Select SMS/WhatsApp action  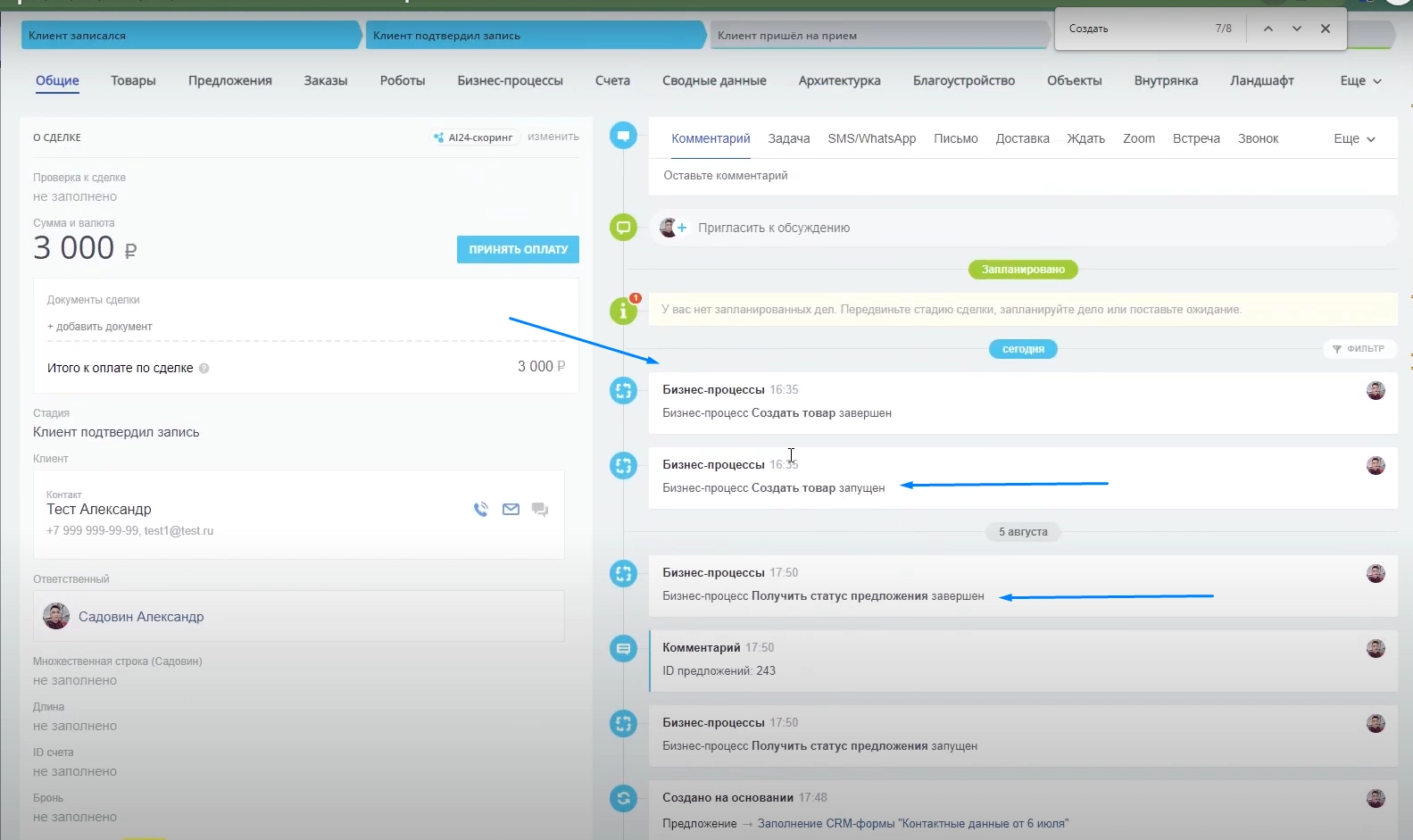click(x=872, y=138)
